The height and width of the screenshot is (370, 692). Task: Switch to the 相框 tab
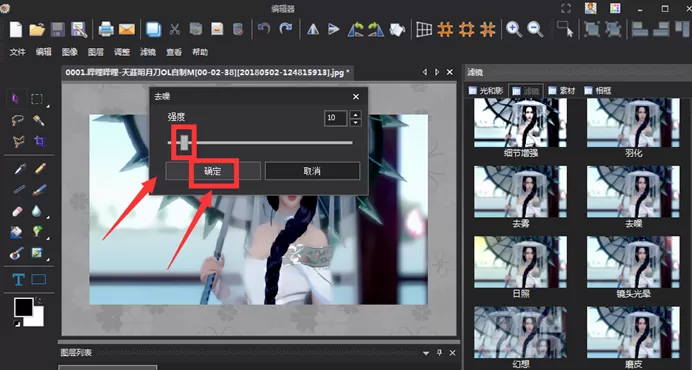(x=598, y=91)
